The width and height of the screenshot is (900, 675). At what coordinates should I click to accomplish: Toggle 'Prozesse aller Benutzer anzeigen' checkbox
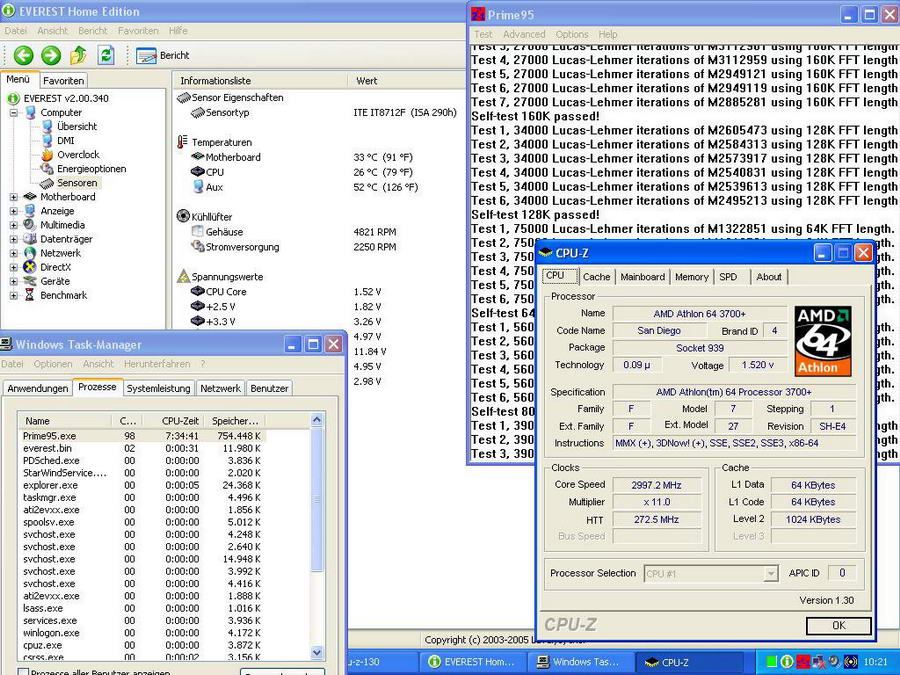(23, 672)
